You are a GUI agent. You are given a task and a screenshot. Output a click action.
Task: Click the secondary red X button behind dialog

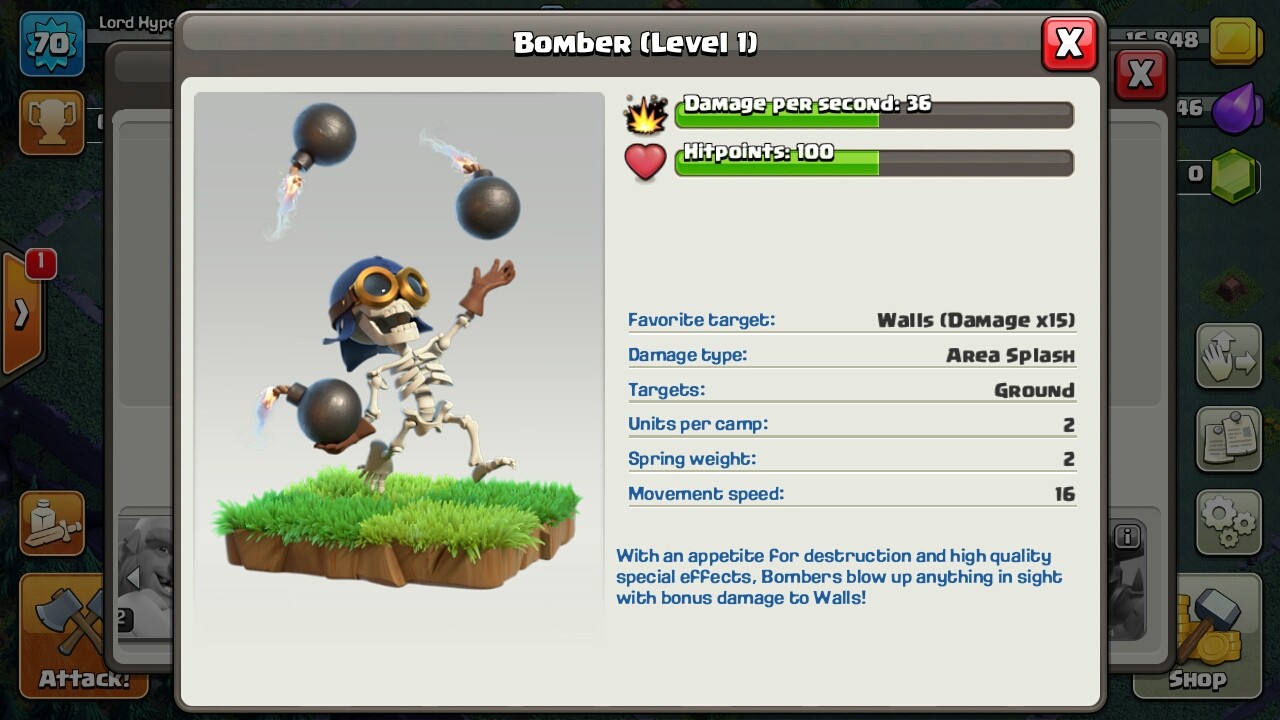pyautogui.click(x=1140, y=75)
